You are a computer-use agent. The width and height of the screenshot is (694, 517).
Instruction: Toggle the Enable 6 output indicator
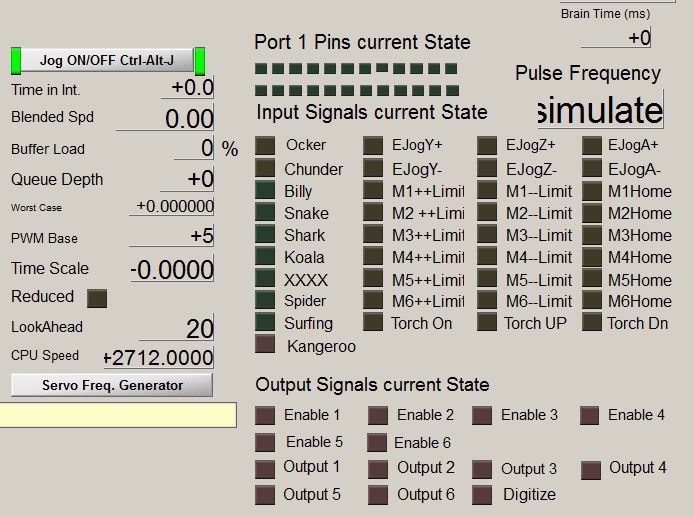click(377, 442)
